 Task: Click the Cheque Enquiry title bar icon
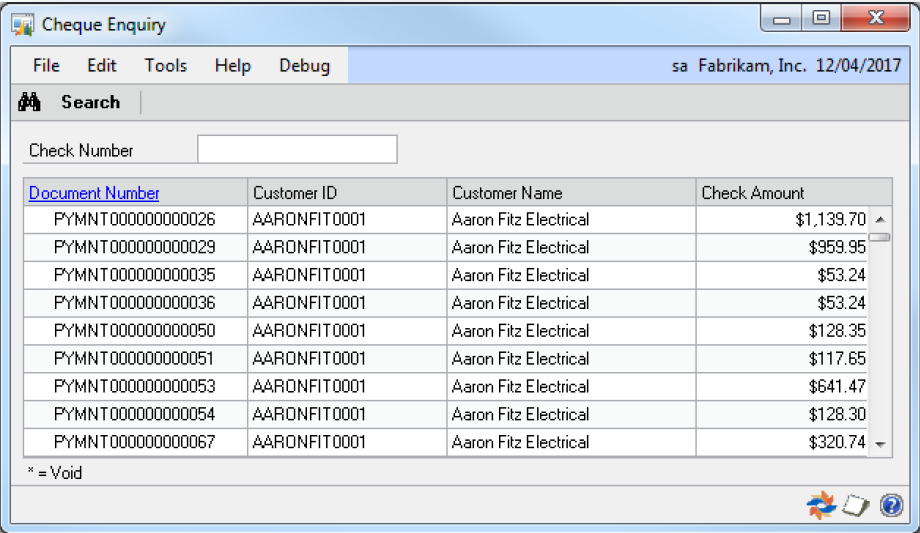tap(22, 25)
